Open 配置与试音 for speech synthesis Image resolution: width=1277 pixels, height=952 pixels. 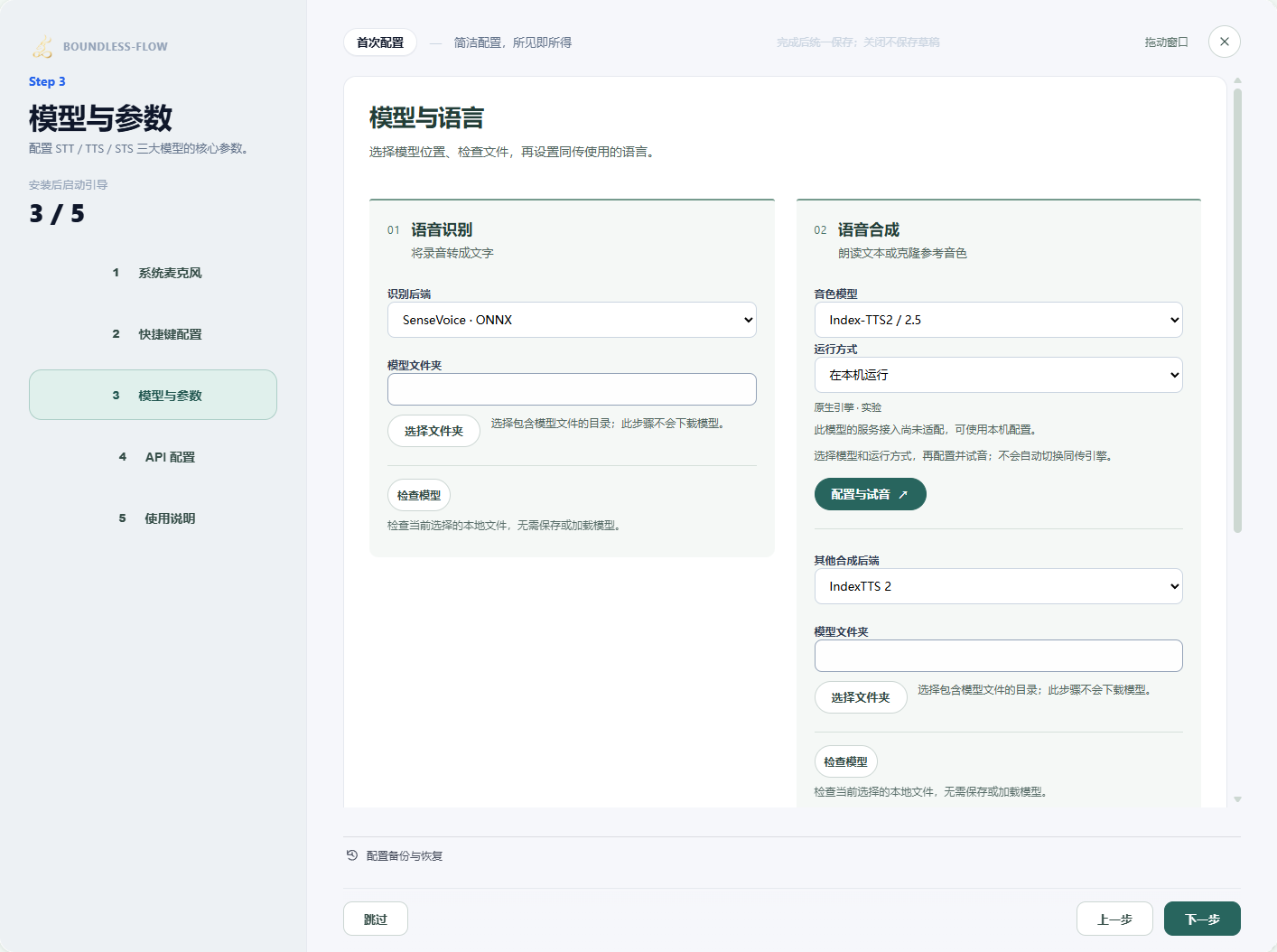[870, 494]
